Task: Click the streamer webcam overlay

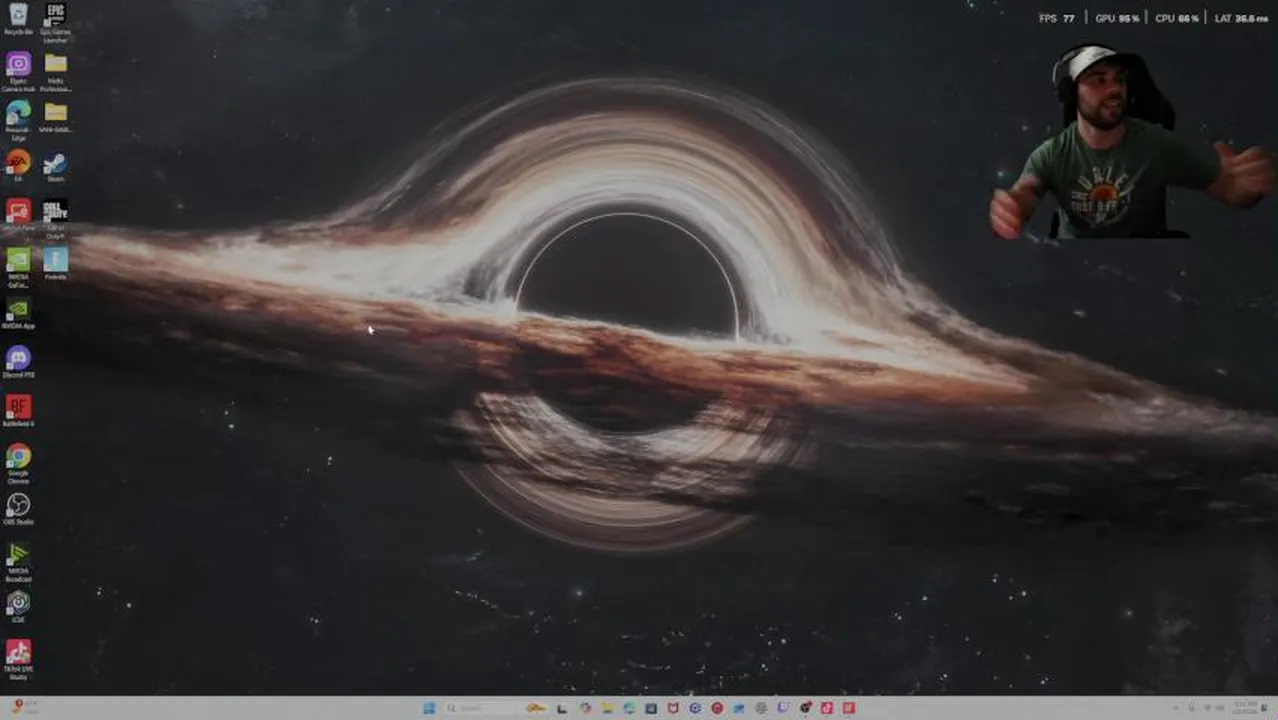Action: (x=1128, y=140)
